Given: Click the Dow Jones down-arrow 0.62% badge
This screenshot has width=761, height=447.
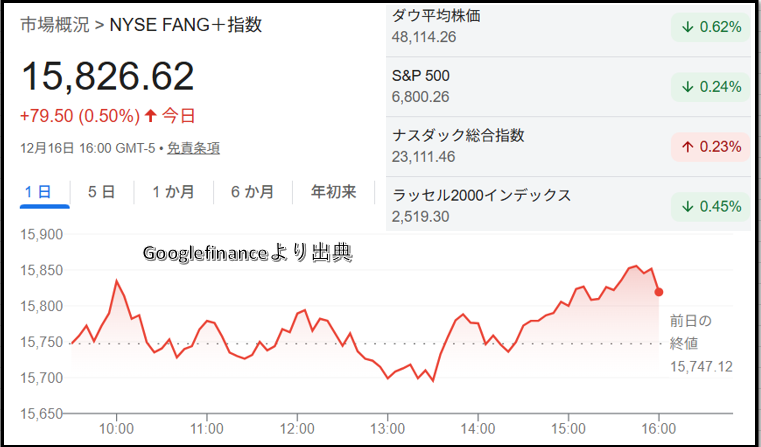Looking at the screenshot, I should pyautogui.click(x=710, y=27).
